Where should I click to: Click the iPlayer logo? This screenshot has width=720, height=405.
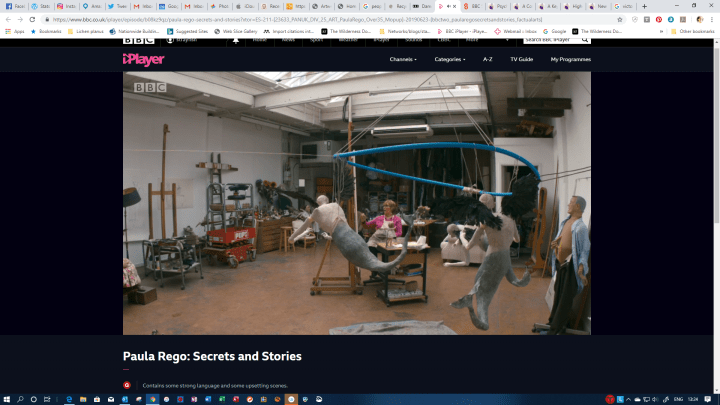pyautogui.click(x=141, y=59)
